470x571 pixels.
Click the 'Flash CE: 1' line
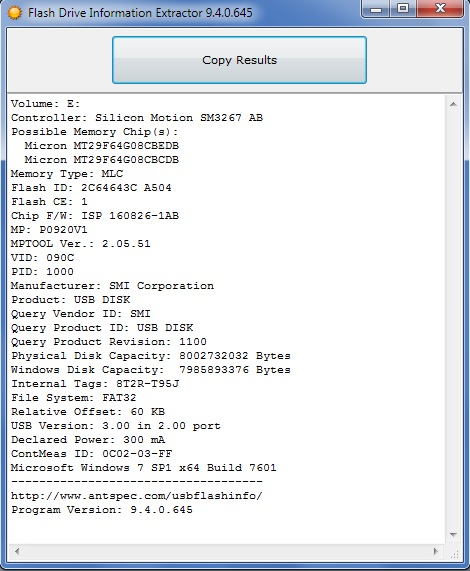point(49,201)
